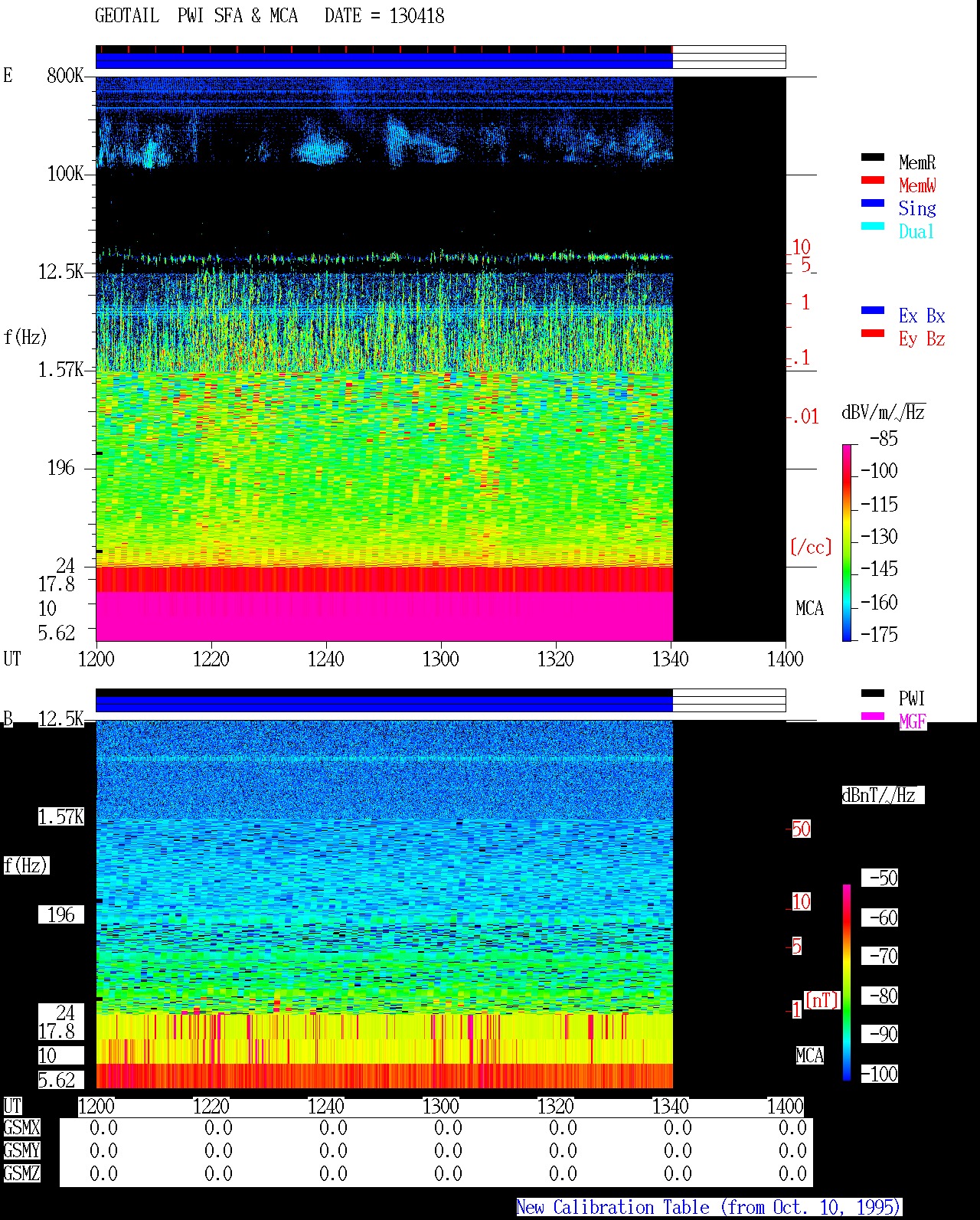Viewport: 980px width, 1220px height.
Task: Click the 1340 UT label under magnetic spectrogram
Action: click(x=671, y=1107)
